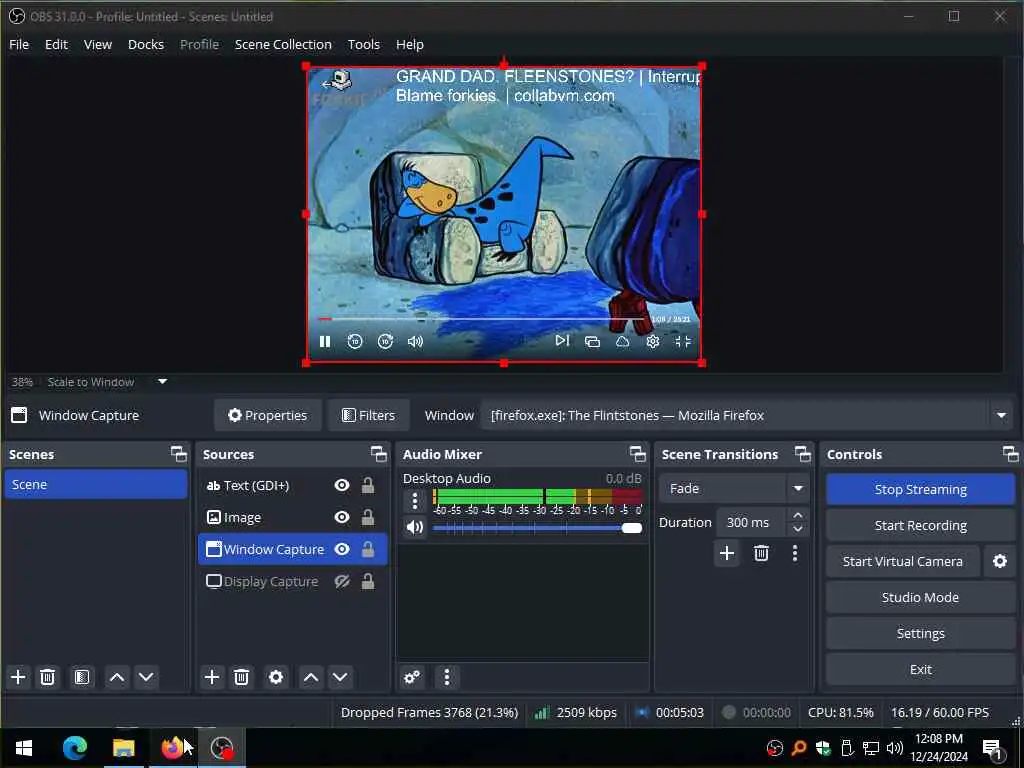Click Start Recording
1024x768 pixels.
click(920, 525)
